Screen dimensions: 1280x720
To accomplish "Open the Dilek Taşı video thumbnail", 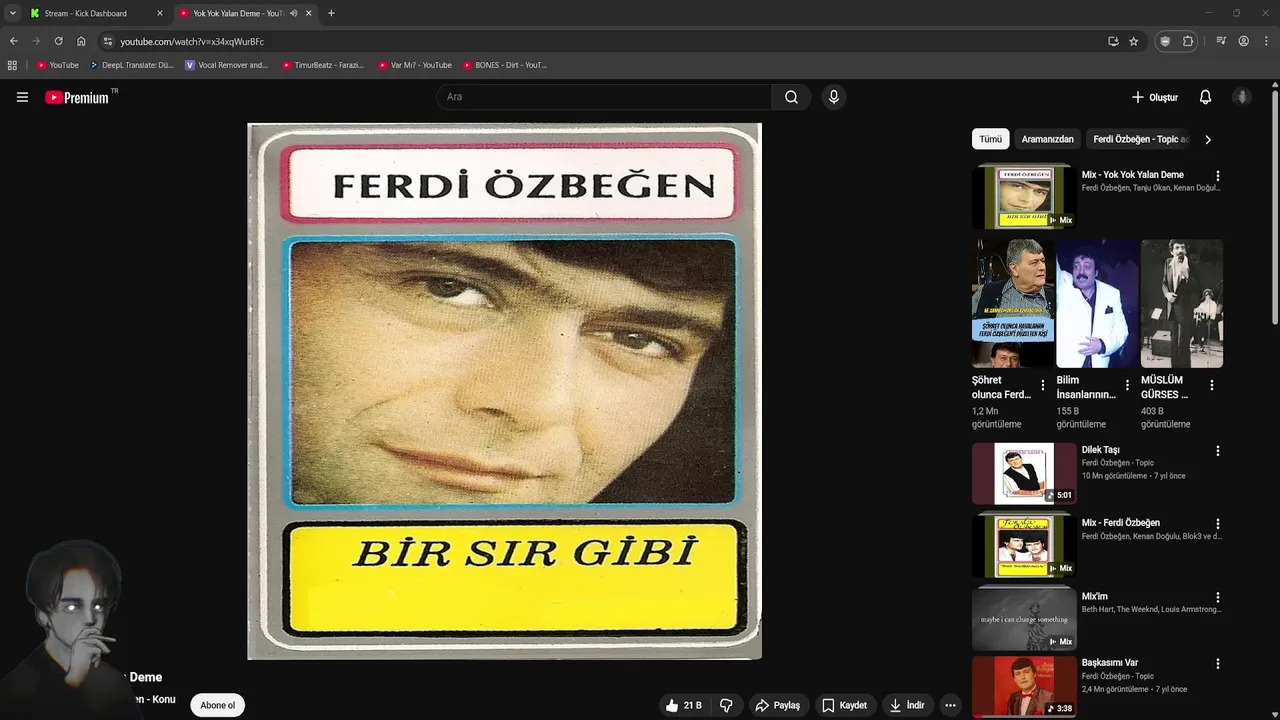I will point(1024,473).
